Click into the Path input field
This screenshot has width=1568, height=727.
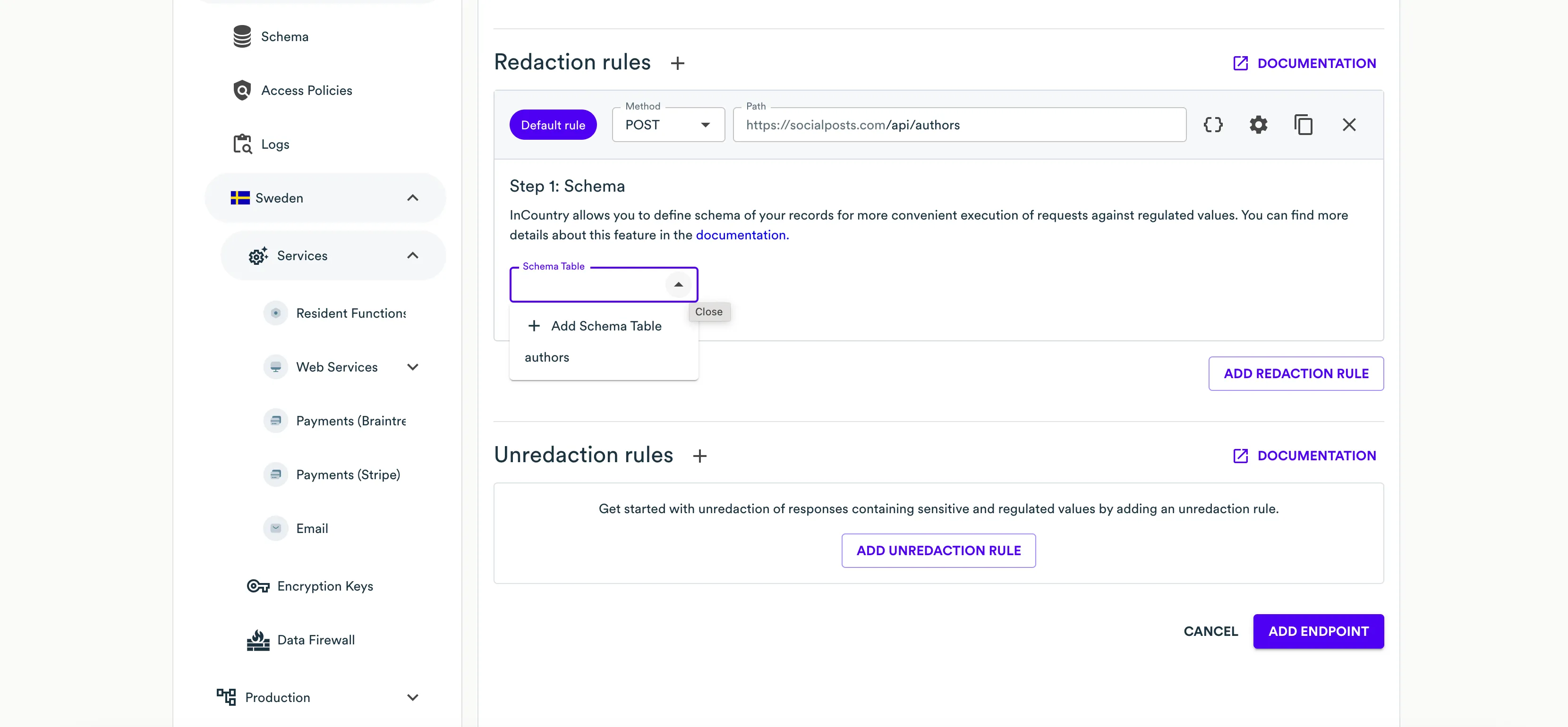pos(959,125)
